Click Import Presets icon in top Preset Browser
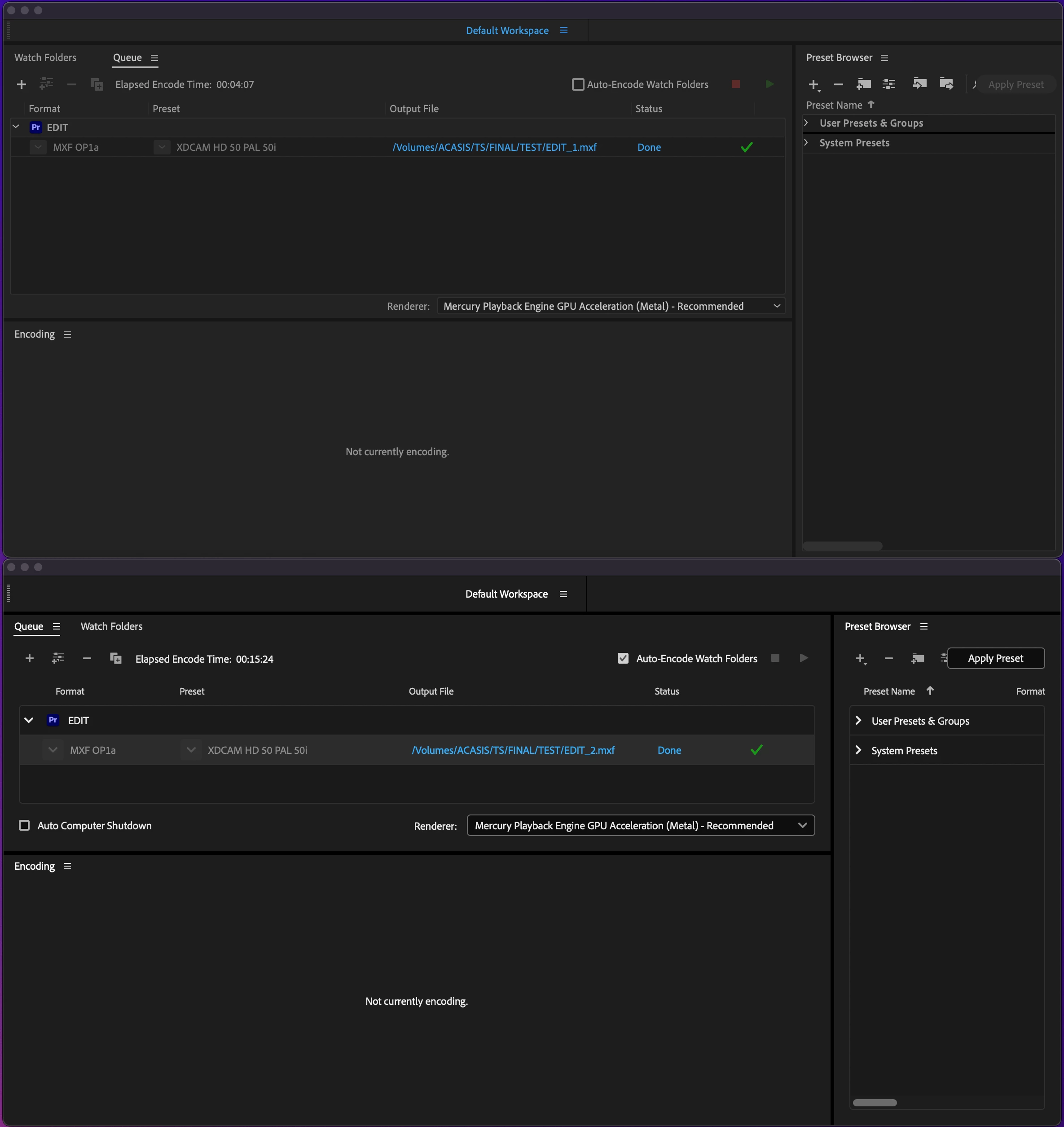The image size is (1064, 1127). (919, 84)
